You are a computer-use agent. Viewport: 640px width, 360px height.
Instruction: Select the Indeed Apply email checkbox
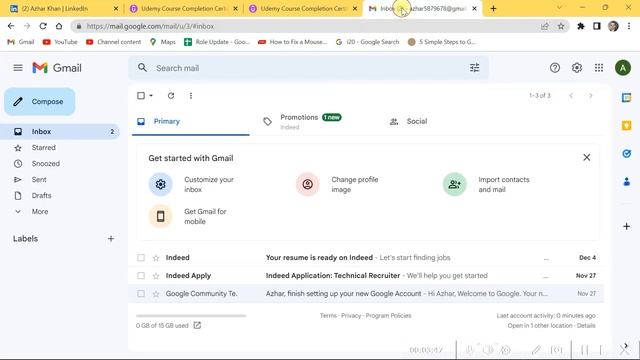pyautogui.click(x=141, y=276)
